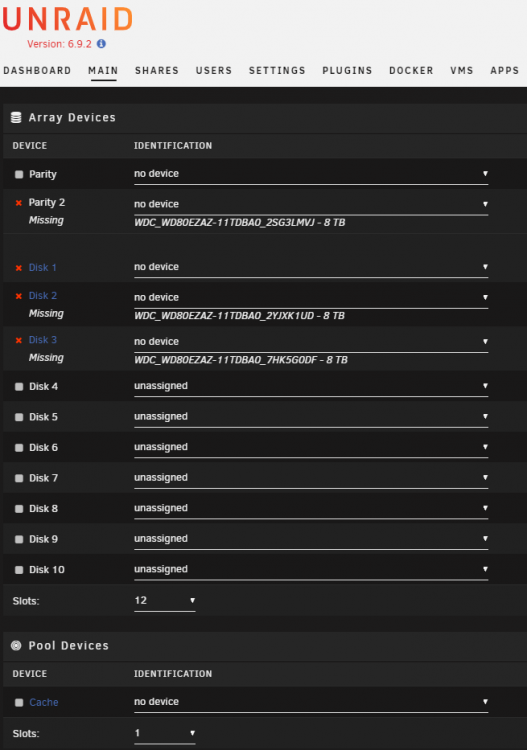Image resolution: width=527 pixels, height=750 pixels.
Task: Click the grey status square beside Disk 10
Action: tap(19, 570)
